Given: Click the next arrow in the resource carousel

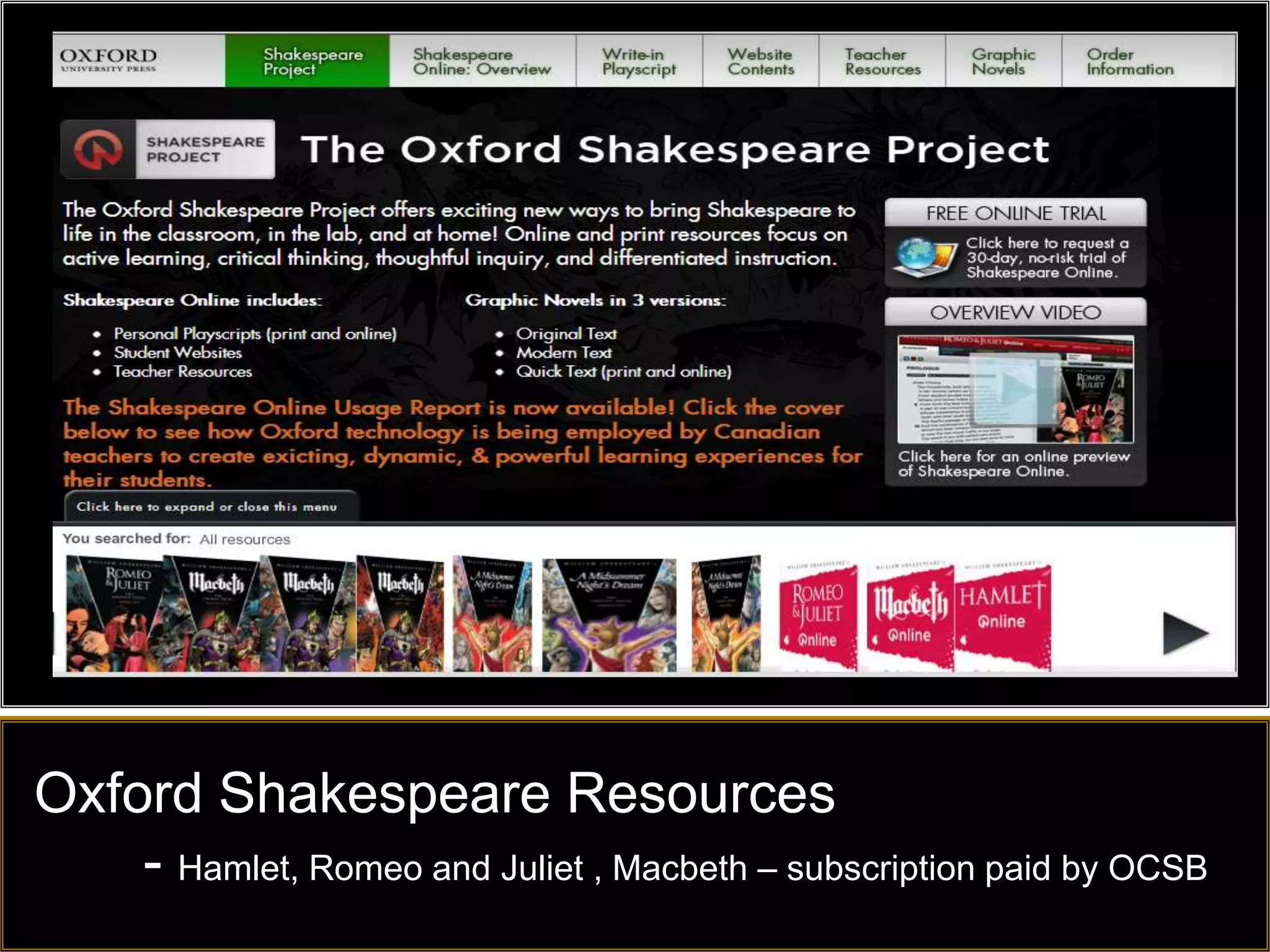Looking at the screenshot, I should coord(1185,633).
